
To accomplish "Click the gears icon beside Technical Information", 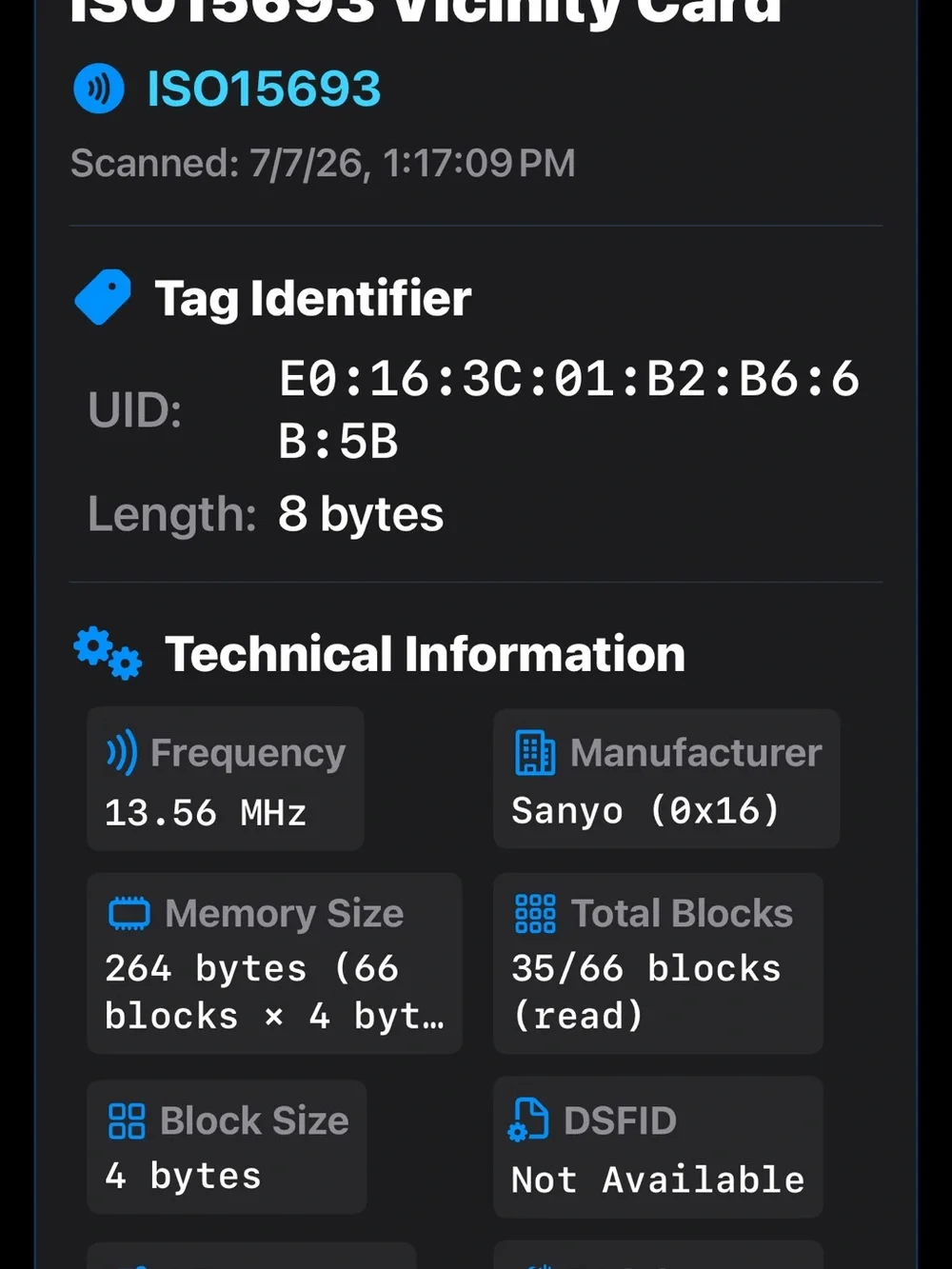I will (x=108, y=652).
